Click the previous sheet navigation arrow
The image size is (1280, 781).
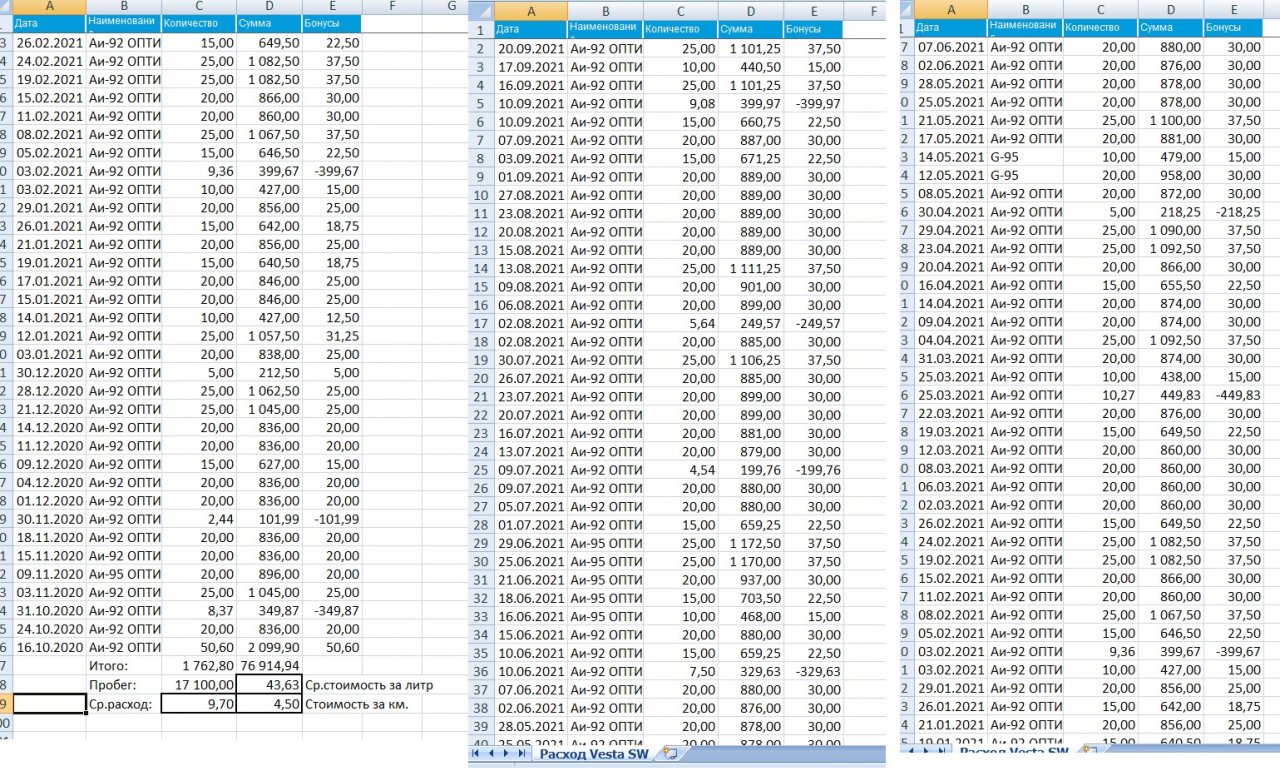490,754
